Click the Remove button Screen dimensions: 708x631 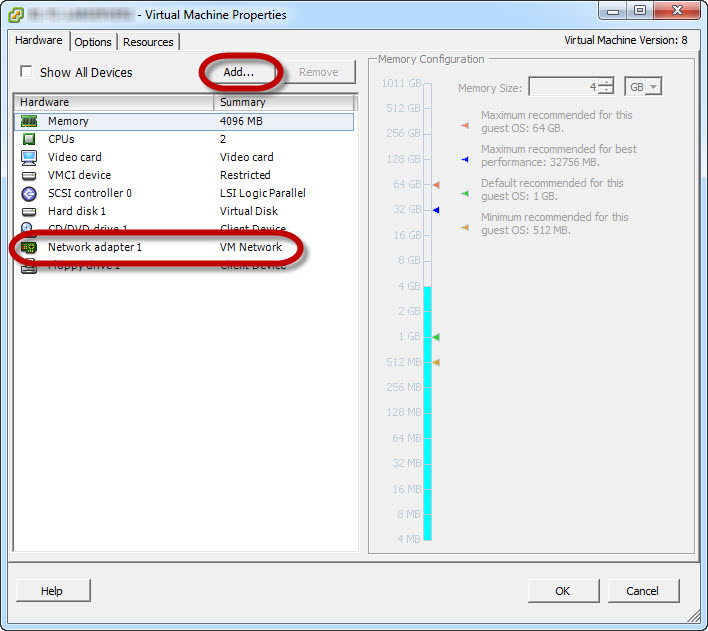319,72
